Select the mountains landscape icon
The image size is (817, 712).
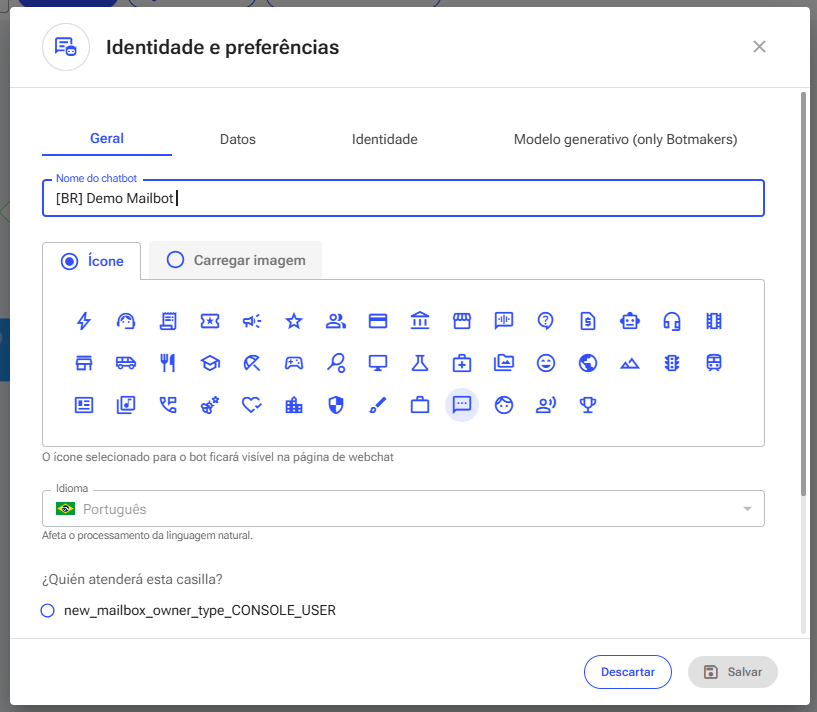[x=630, y=363]
